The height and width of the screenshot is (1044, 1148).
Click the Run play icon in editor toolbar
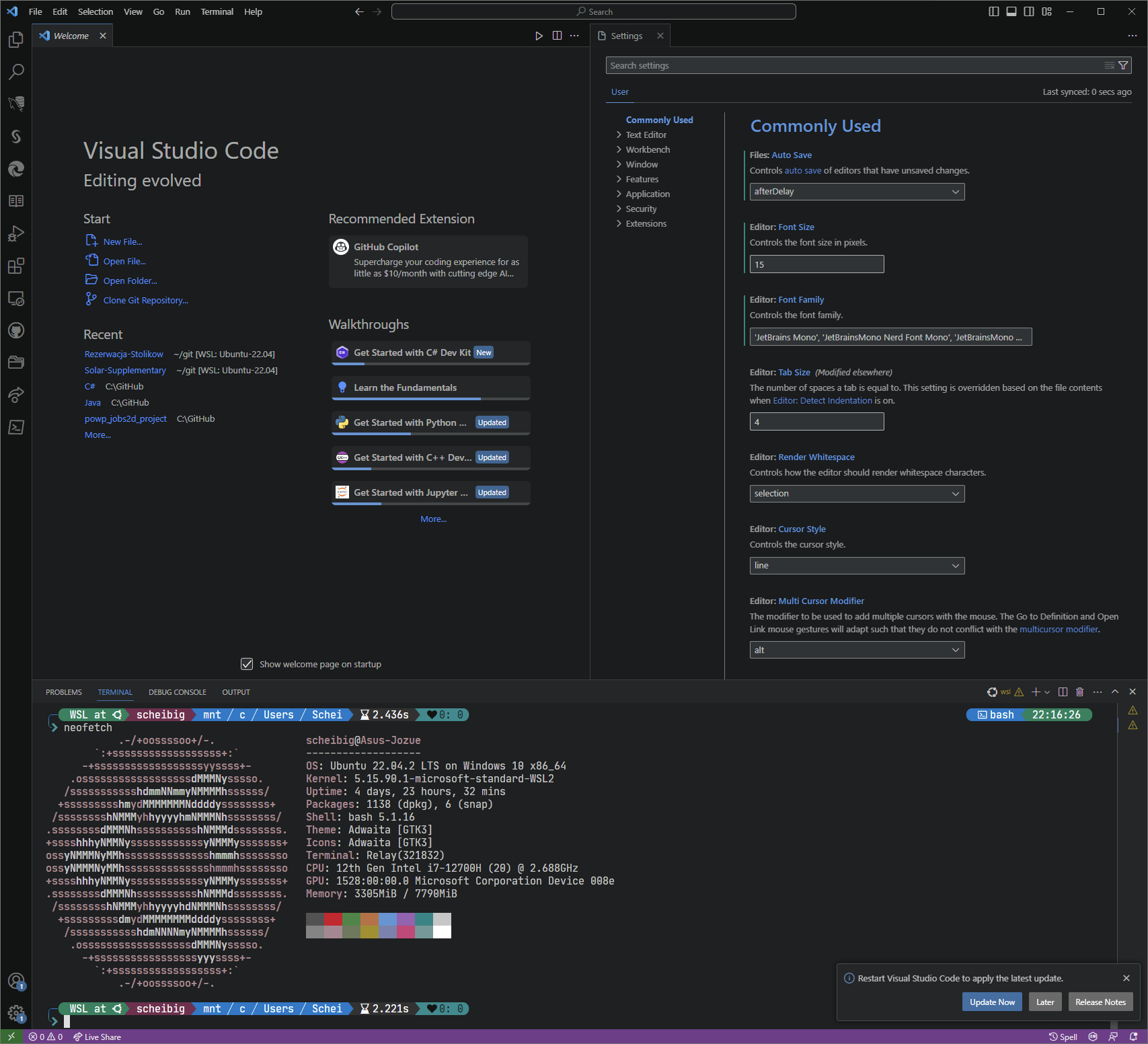pos(539,36)
